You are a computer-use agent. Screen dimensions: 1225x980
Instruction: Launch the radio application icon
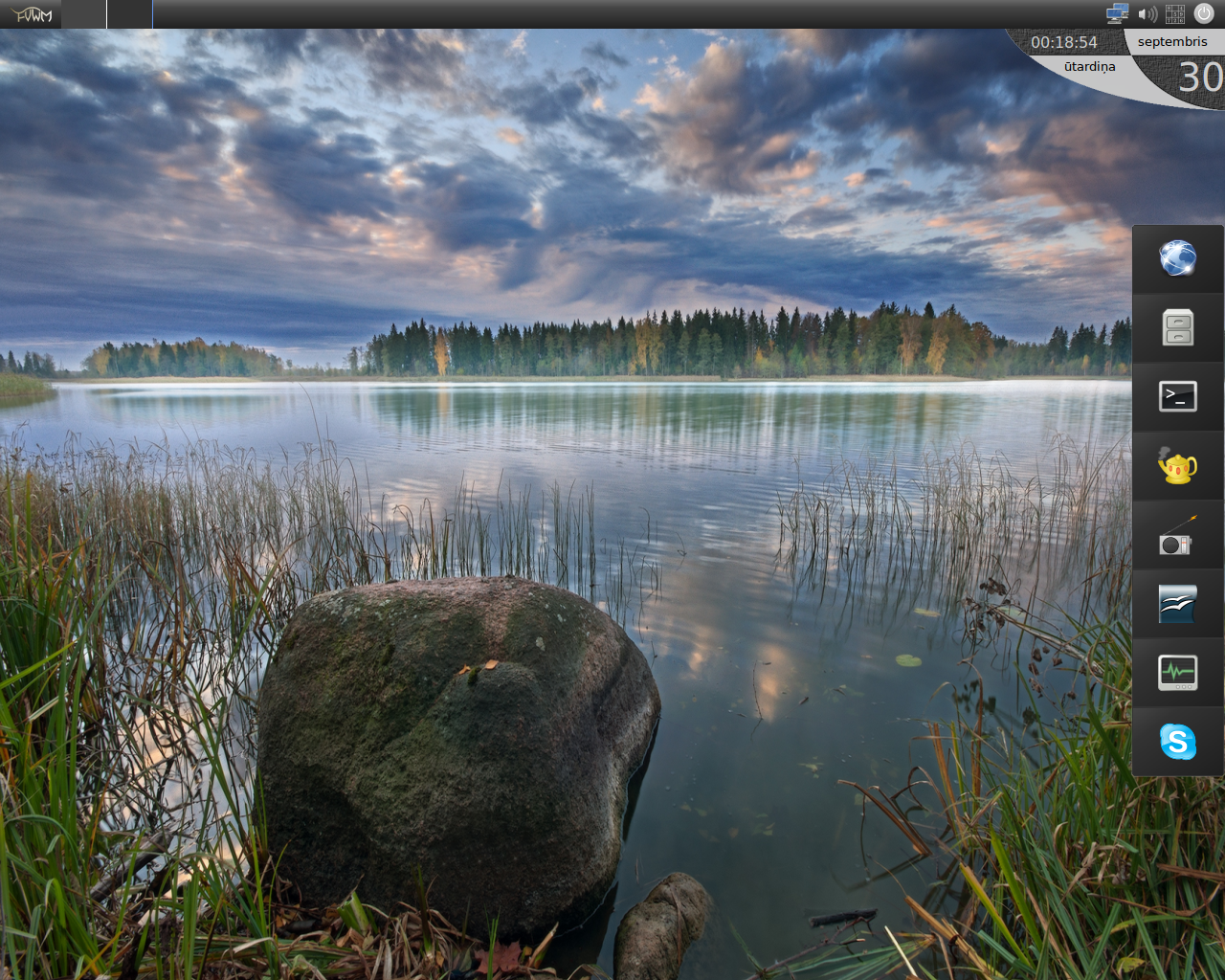pyautogui.click(x=1178, y=534)
